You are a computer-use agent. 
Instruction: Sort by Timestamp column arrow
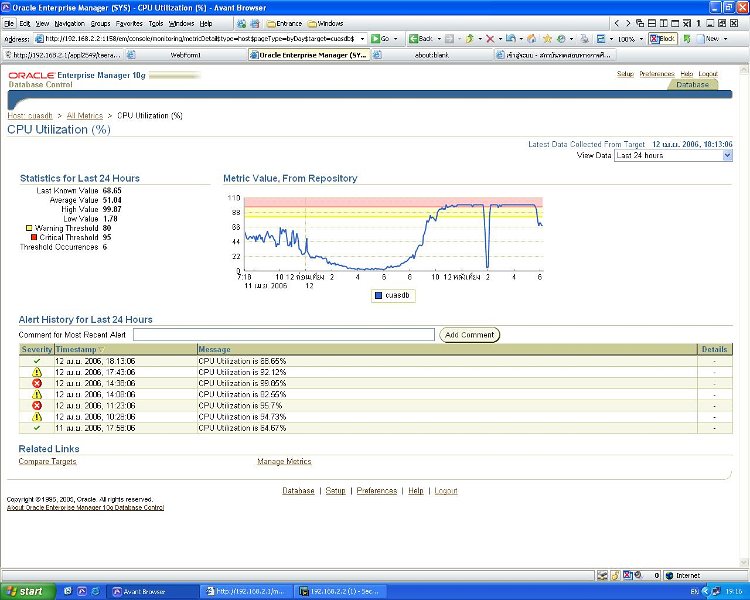point(101,350)
